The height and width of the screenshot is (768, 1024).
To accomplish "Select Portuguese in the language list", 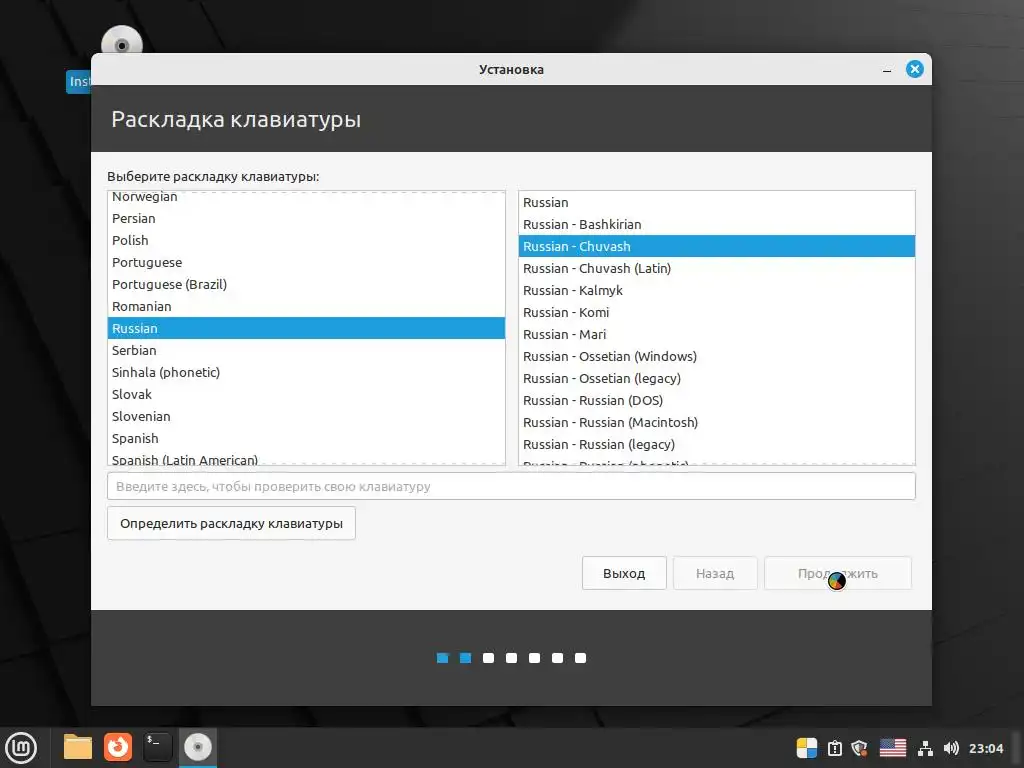I will [306, 263].
